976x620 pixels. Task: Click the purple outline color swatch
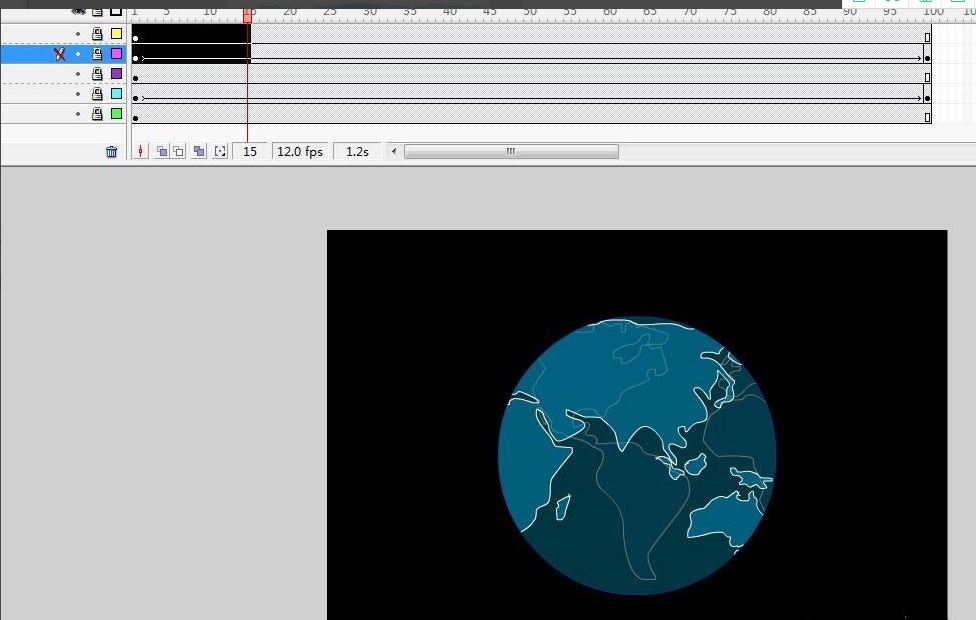[x=116, y=73]
